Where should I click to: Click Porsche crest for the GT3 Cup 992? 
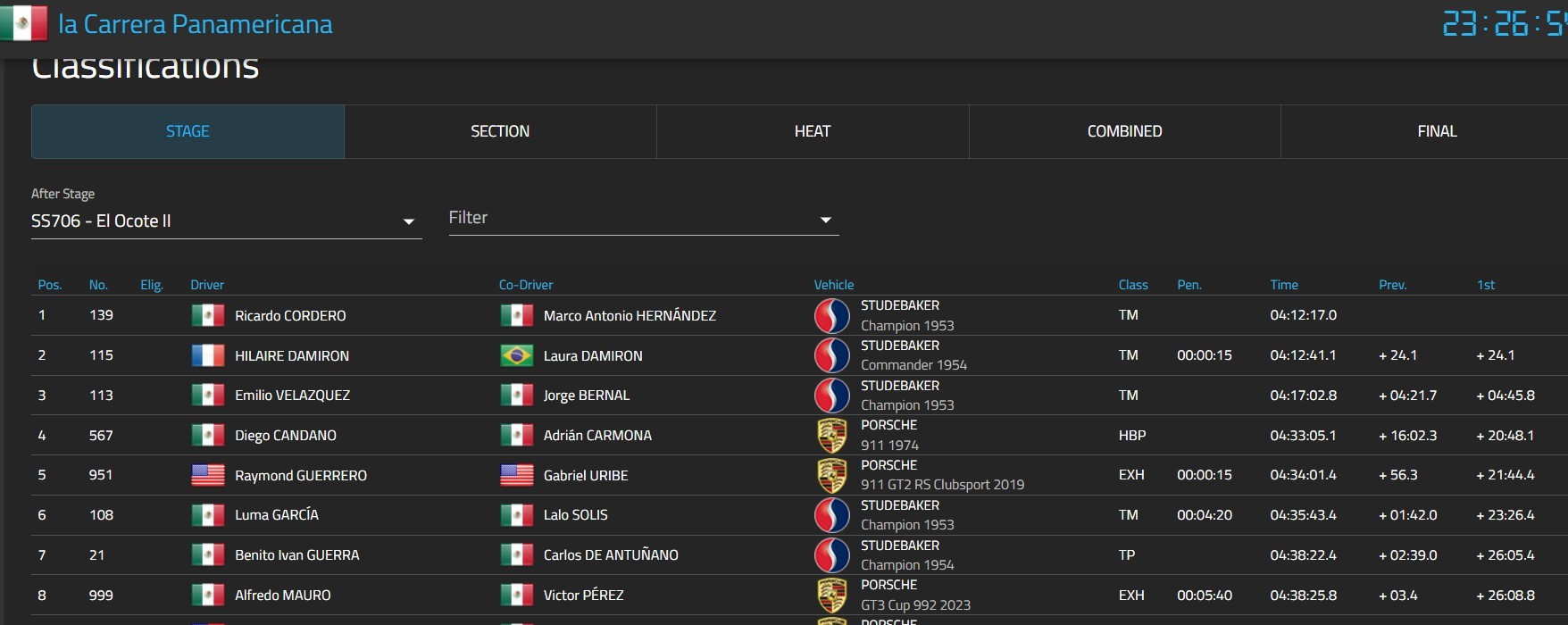[831, 596]
